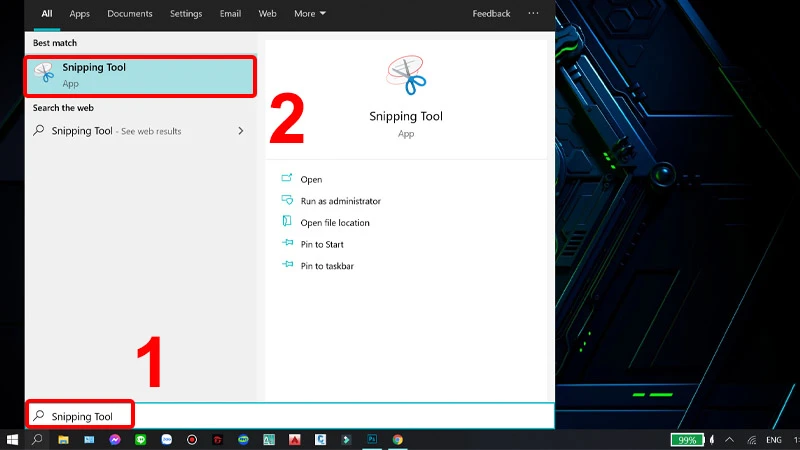Open Messenger from the taskbar
Viewport: 800px width, 450px height.
pyautogui.click(x=115, y=439)
